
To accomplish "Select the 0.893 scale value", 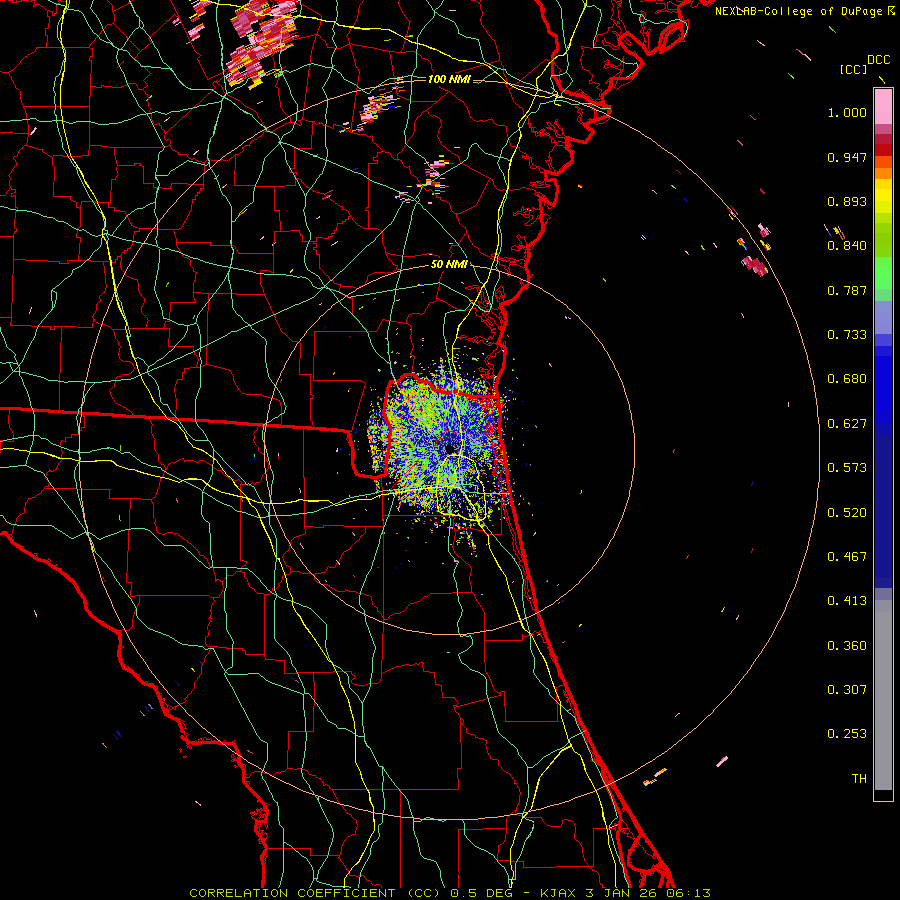I will (847, 201).
